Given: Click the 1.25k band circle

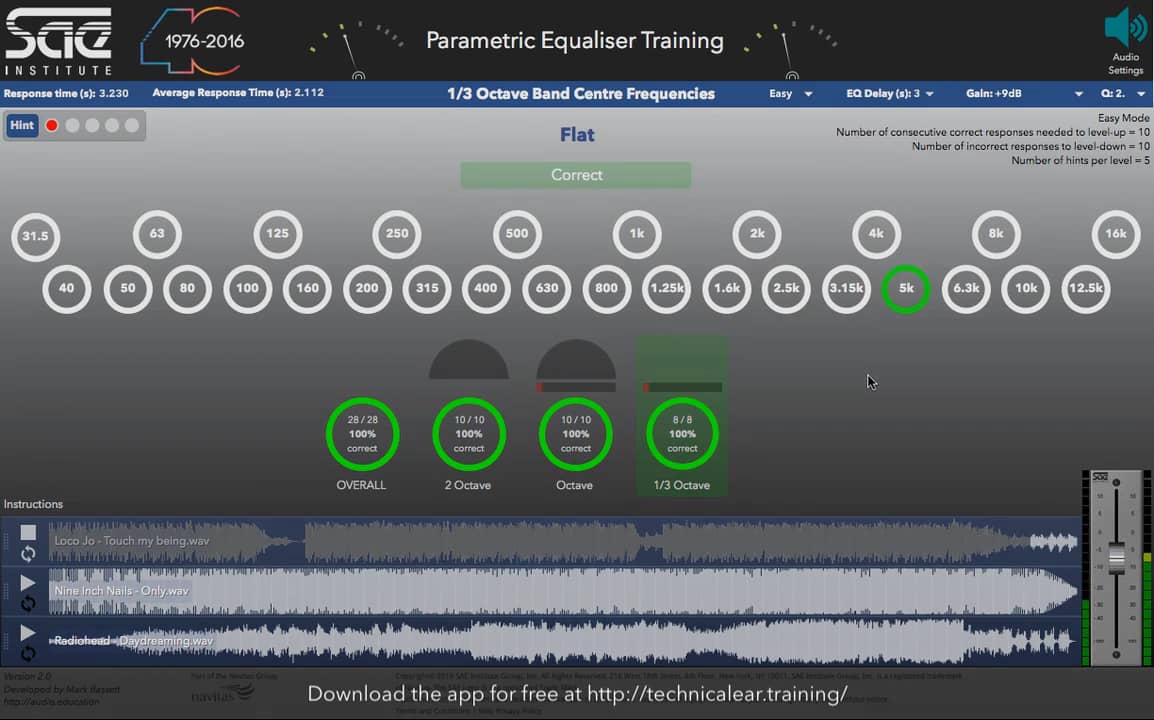Looking at the screenshot, I should (x=666, y=289).
